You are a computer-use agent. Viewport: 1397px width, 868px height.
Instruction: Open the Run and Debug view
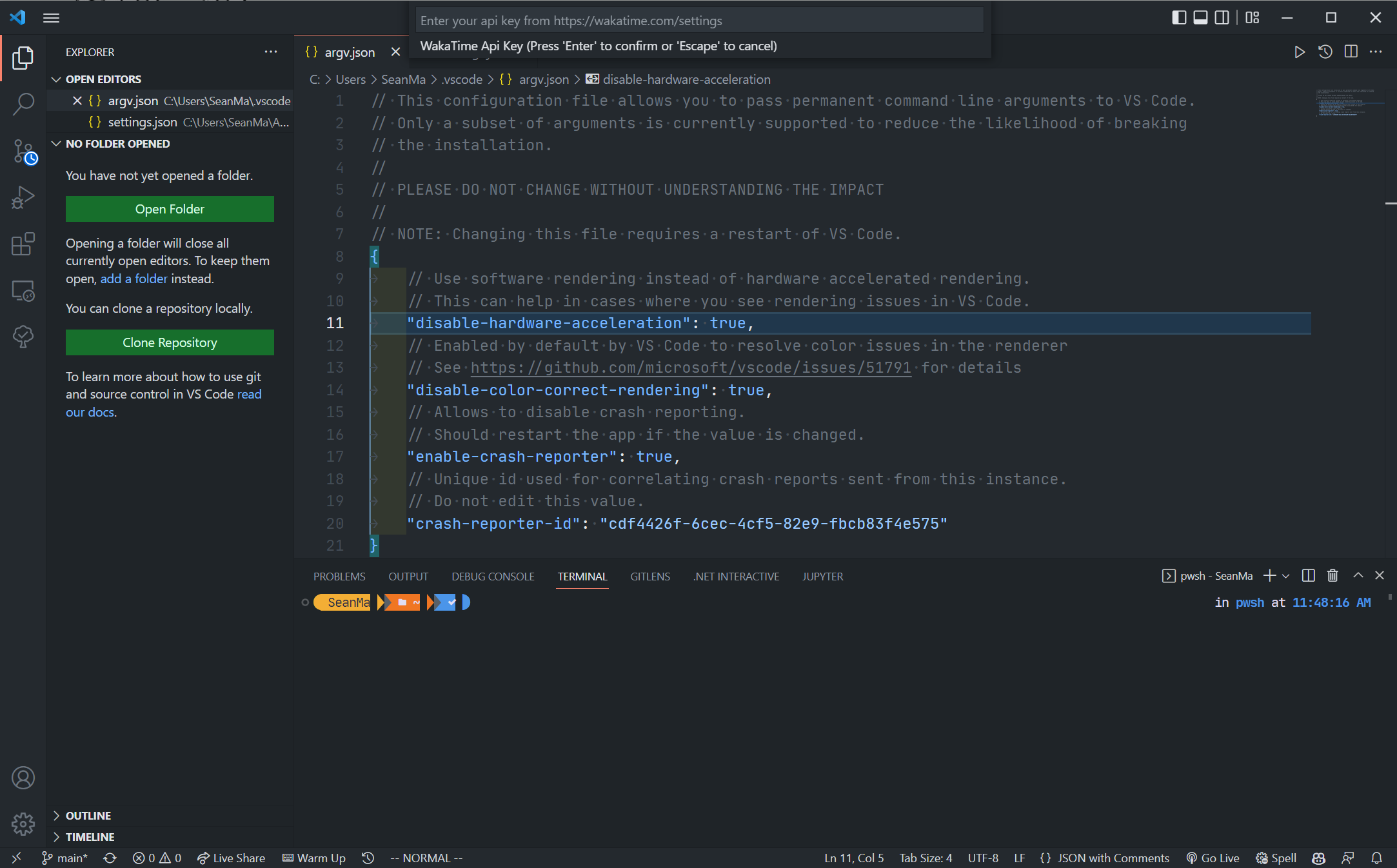pyautogui.click(x=23, y=197)
